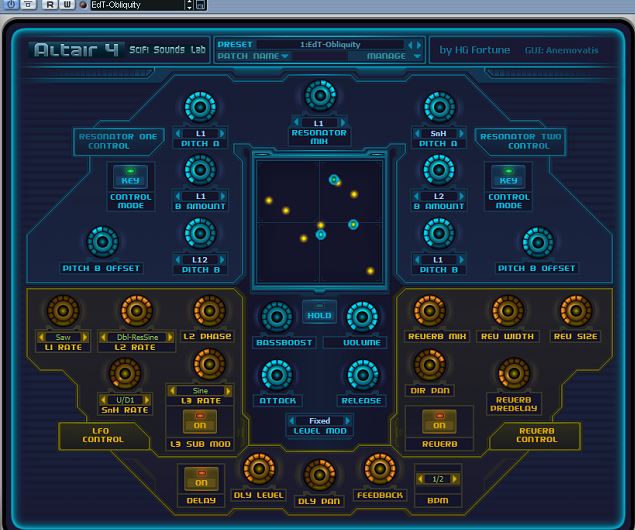Click the LFO Control section label
Screen dimensions: 635x530
(102, 435)
